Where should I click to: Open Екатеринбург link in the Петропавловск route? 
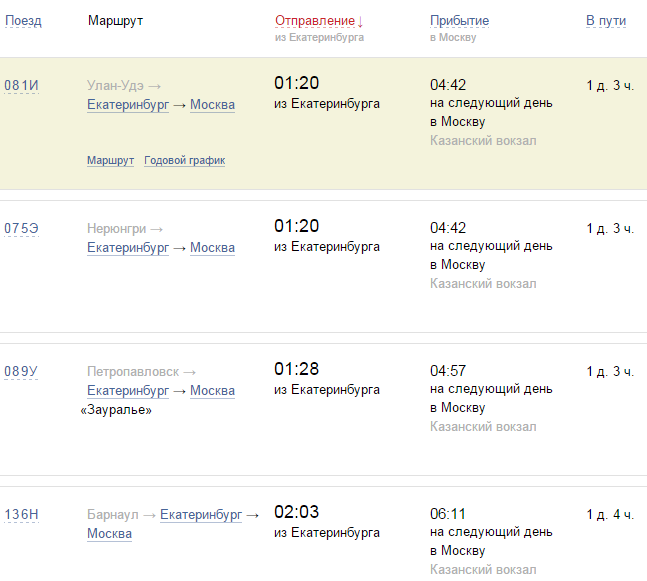(x=128, y=391)
